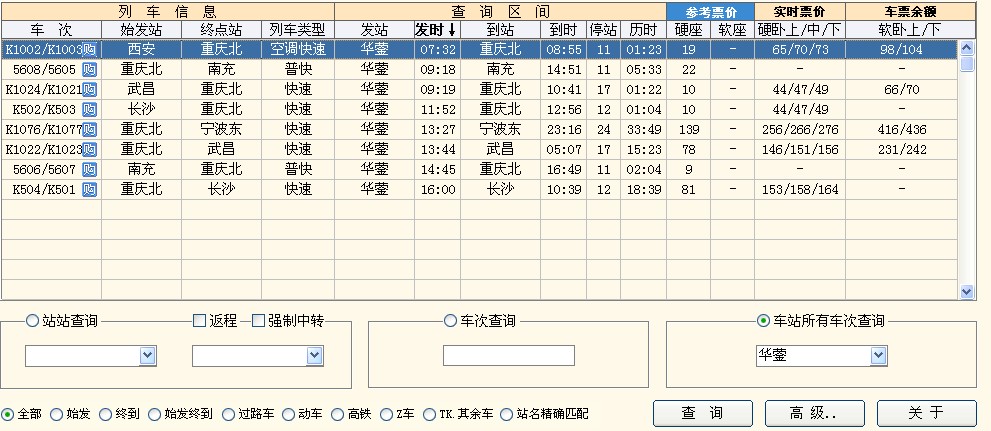This screenshot has width=991, height=431.
Task: Click the 购 icon for train K1076/K1077
Action: 90,130
